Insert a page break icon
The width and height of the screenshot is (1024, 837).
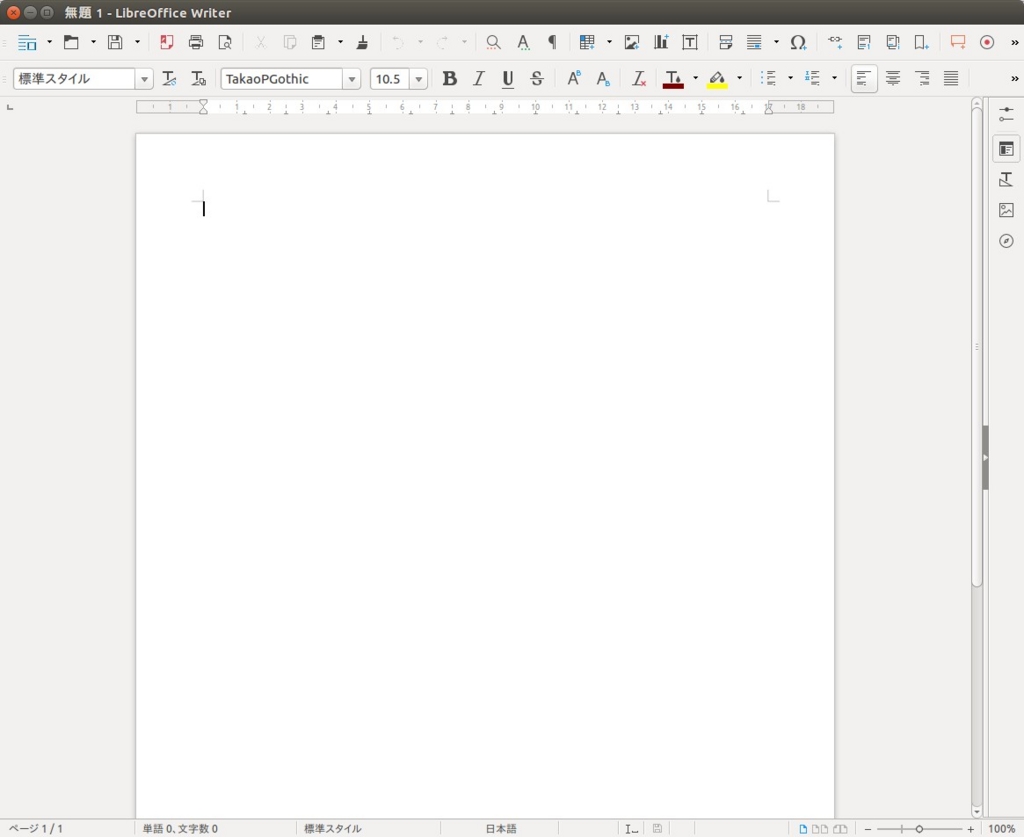(726, 42)
